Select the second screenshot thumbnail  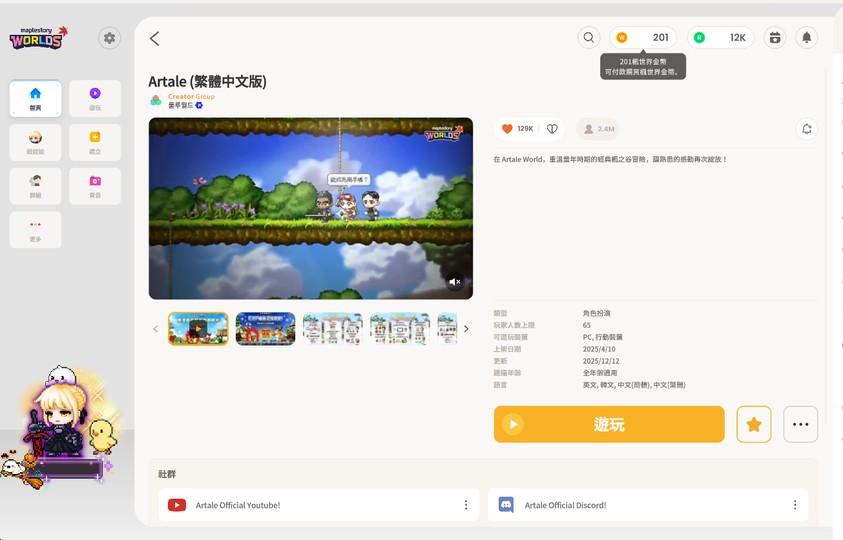coord(265,329)
